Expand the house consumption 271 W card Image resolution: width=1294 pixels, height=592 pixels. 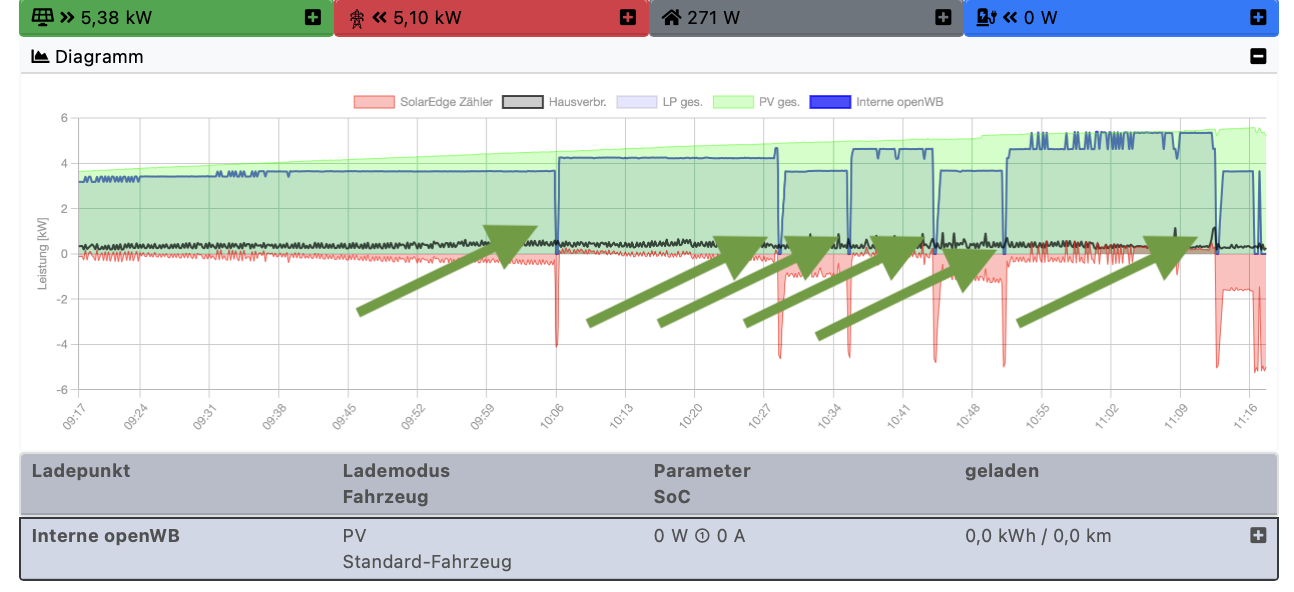click(x=943, y=17)
